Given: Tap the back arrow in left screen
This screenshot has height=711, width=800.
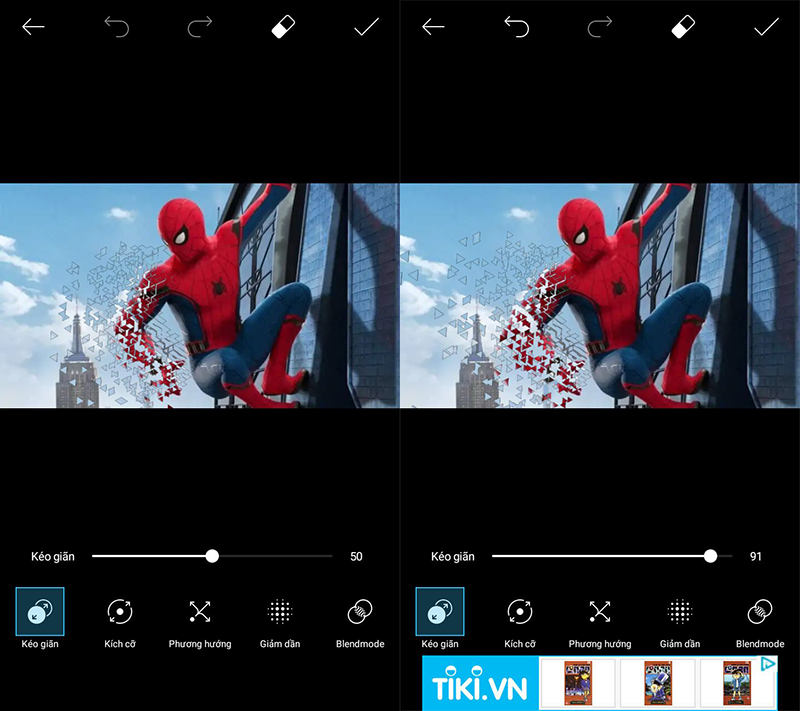Looking at the screenshot, I should click(x=33, y=27).
